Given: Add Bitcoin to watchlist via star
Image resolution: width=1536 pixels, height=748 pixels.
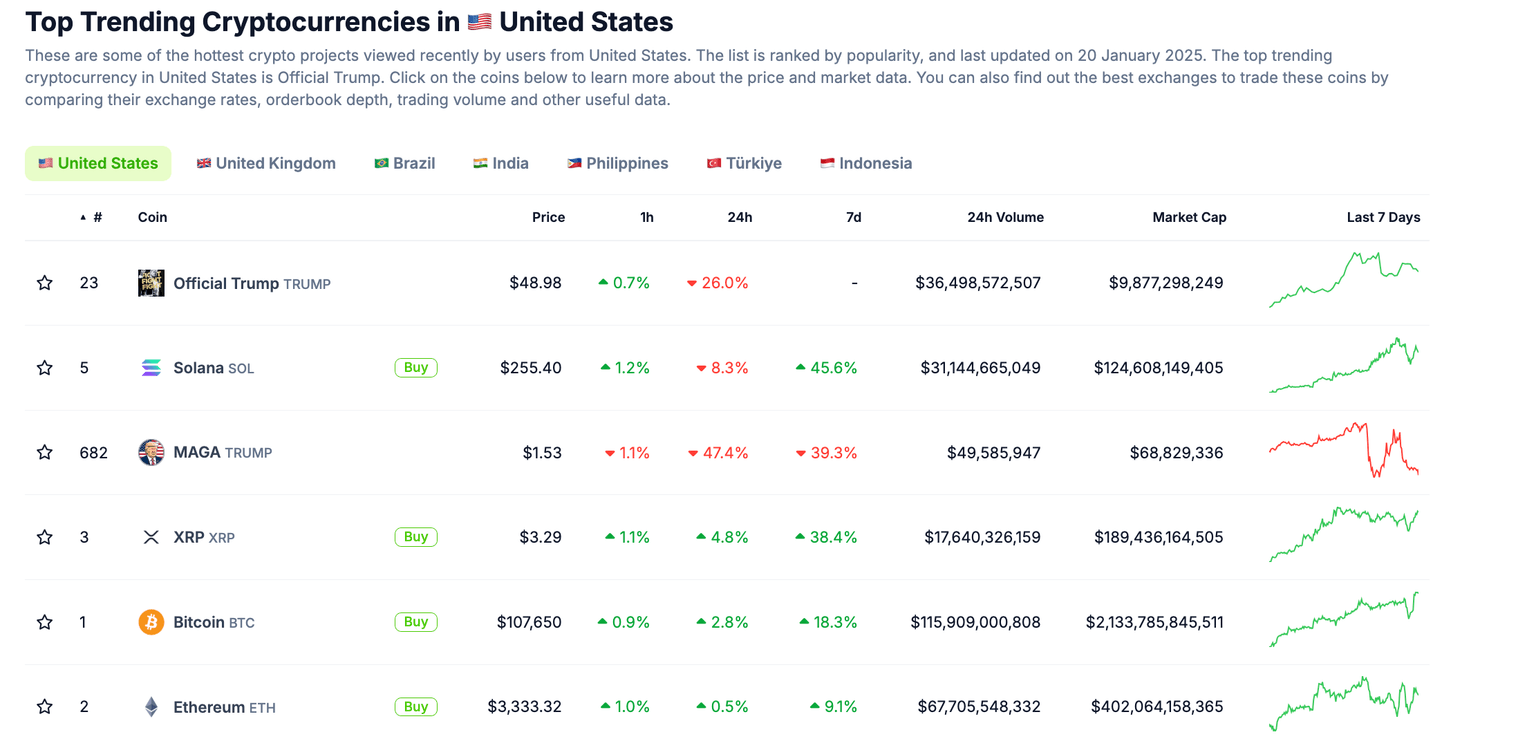Looking at the screenshot, I should (45, 622).
